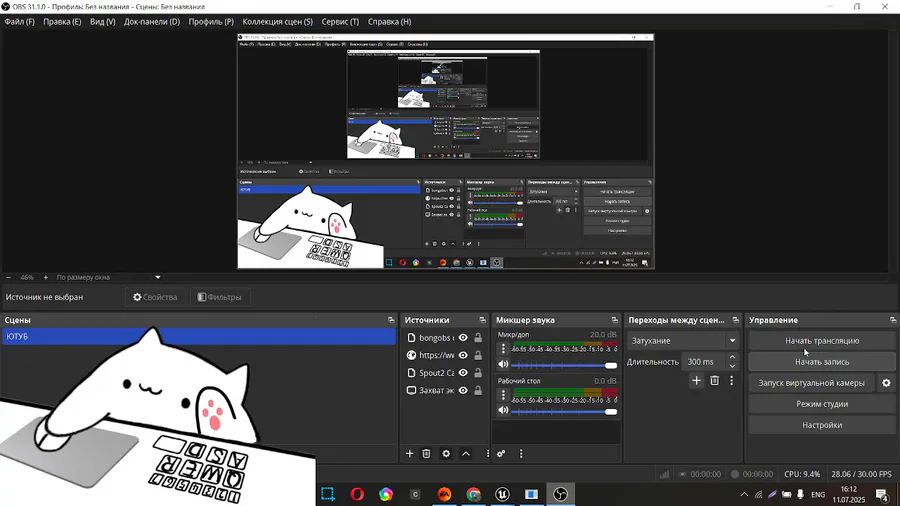900x506 pixels.
Task: Open advanced audio properties gears in Микшер звука
Action: [501, 453]
